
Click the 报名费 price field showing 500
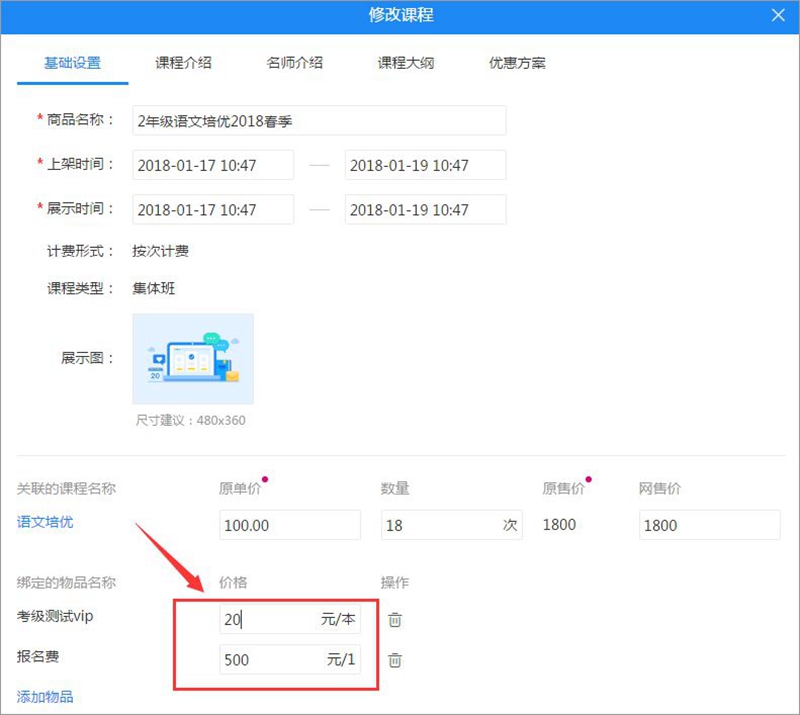click(x=270, y=660)
